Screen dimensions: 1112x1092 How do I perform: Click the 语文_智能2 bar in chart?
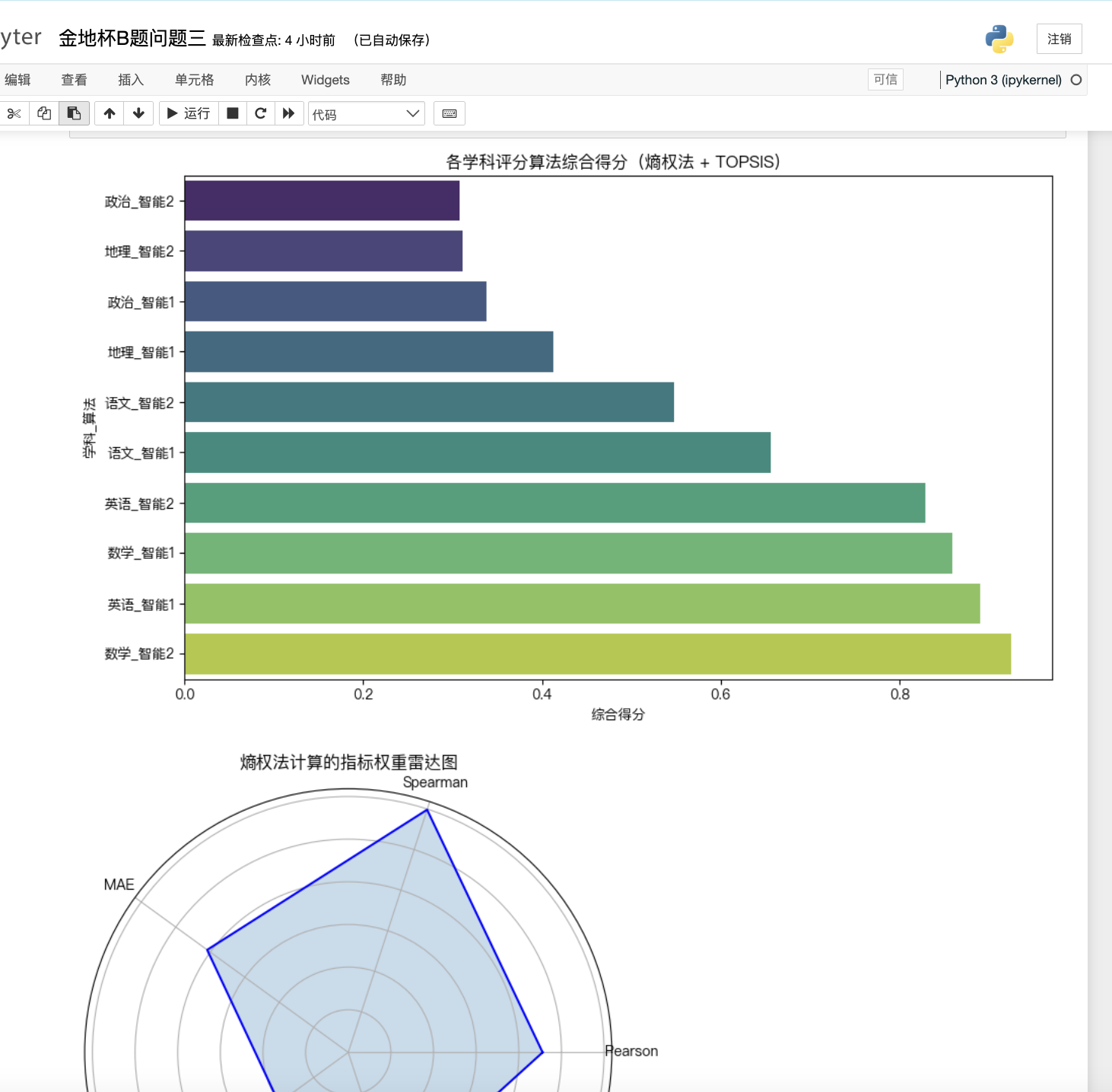(x=429, y=402)
